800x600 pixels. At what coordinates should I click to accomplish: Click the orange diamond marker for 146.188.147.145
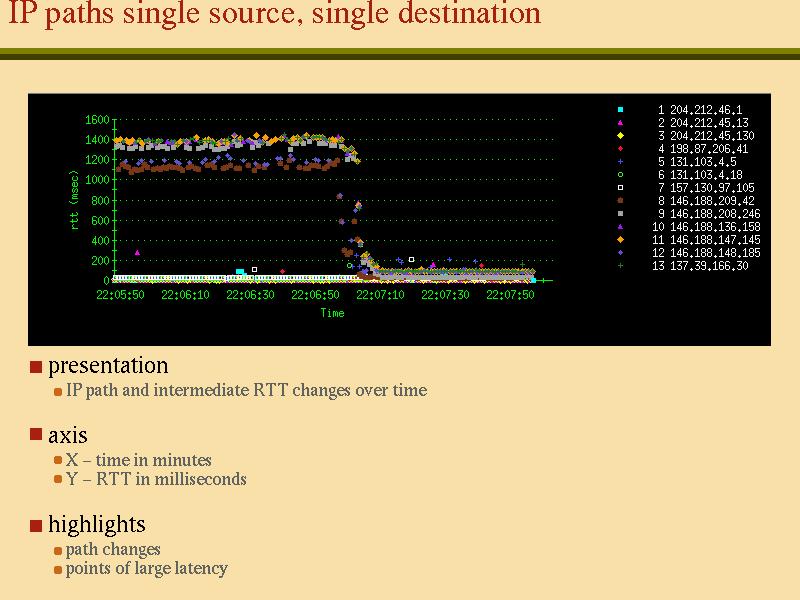(x=621, y=239)
